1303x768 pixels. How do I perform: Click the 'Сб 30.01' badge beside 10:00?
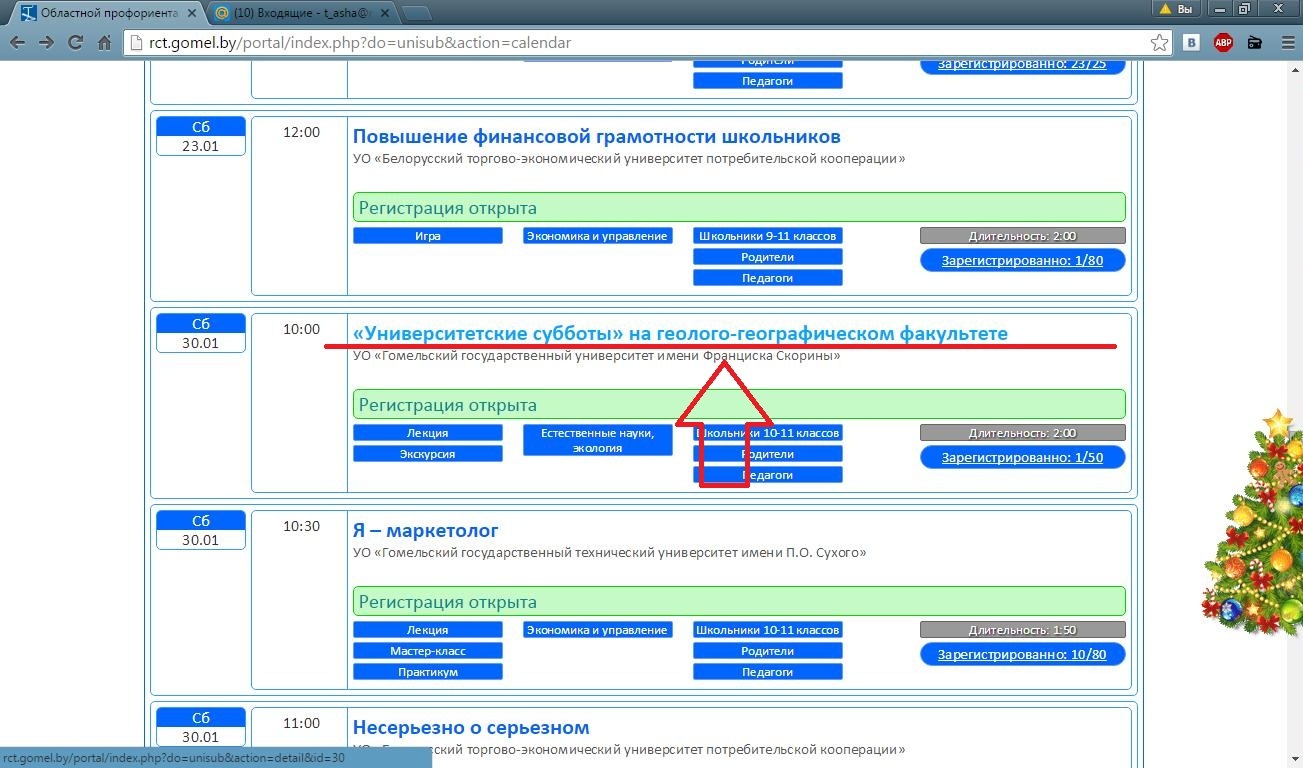click(x=201, y=333)
